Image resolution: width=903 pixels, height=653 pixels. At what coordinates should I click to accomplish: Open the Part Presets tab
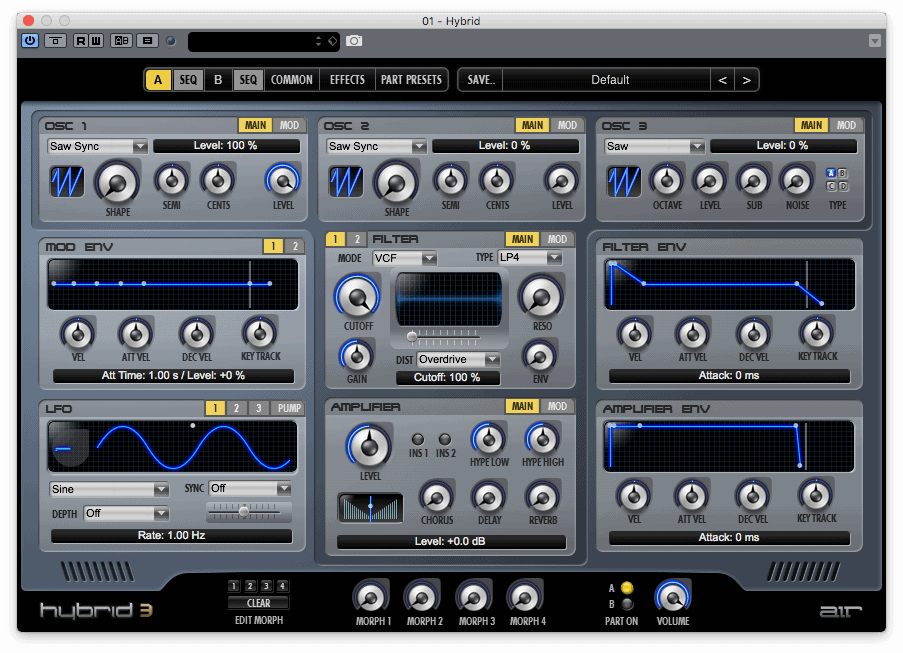point(411,80)
